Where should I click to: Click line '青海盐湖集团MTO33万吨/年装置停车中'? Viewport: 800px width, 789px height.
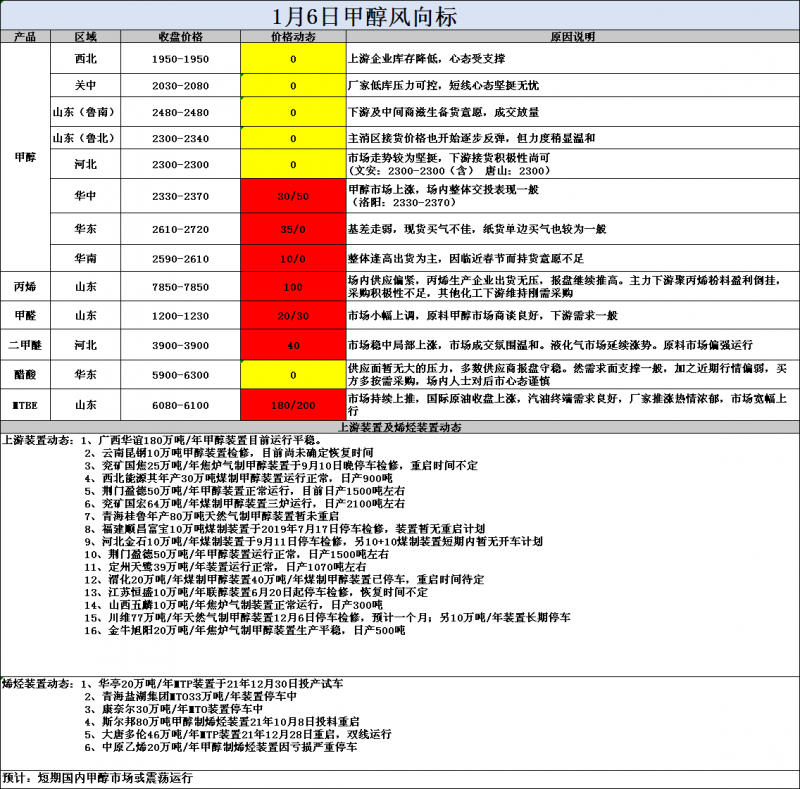pyautogui.click(x=199, y=696)
